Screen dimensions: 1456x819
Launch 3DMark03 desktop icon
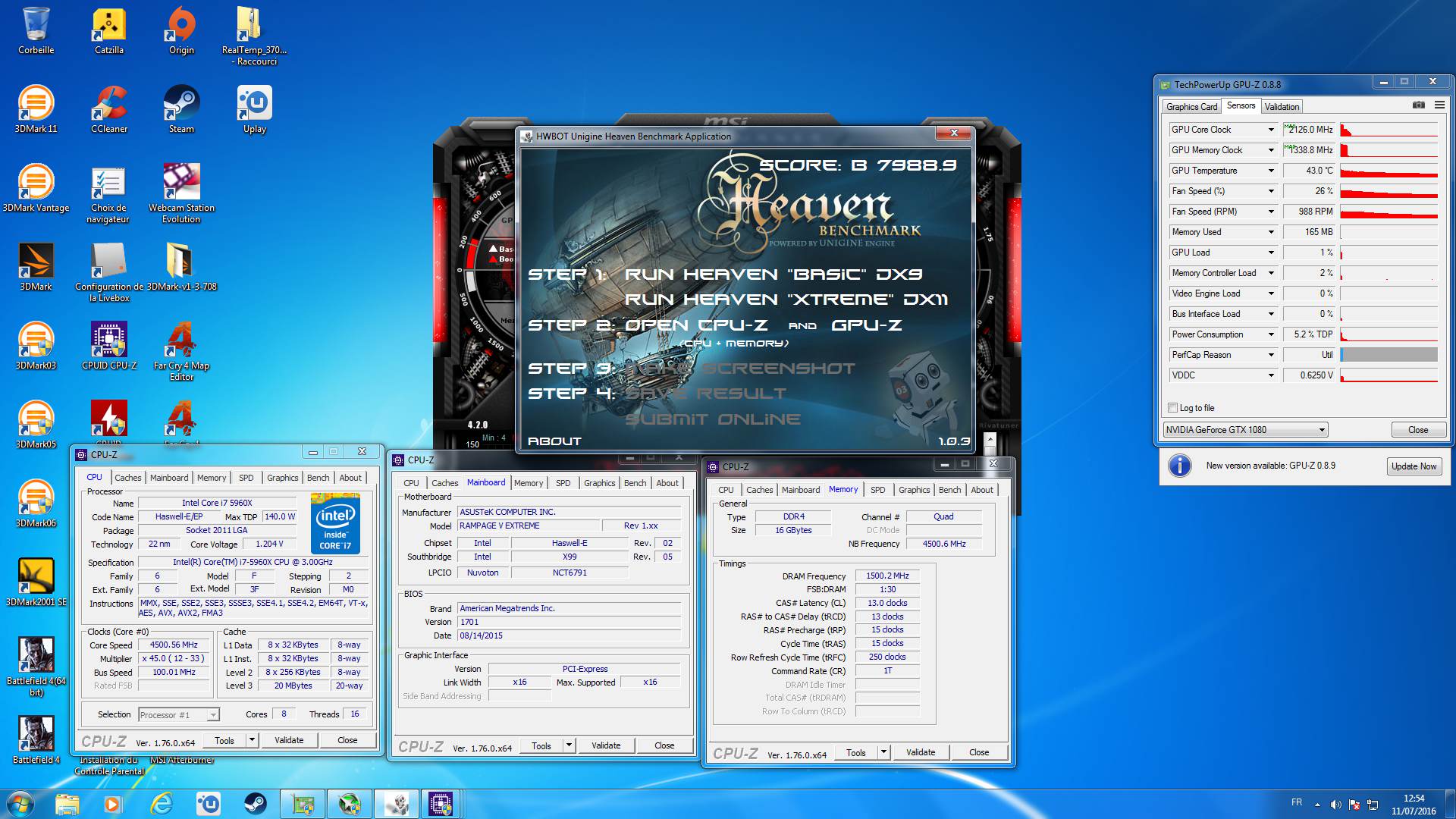click(x=36, y=347)
